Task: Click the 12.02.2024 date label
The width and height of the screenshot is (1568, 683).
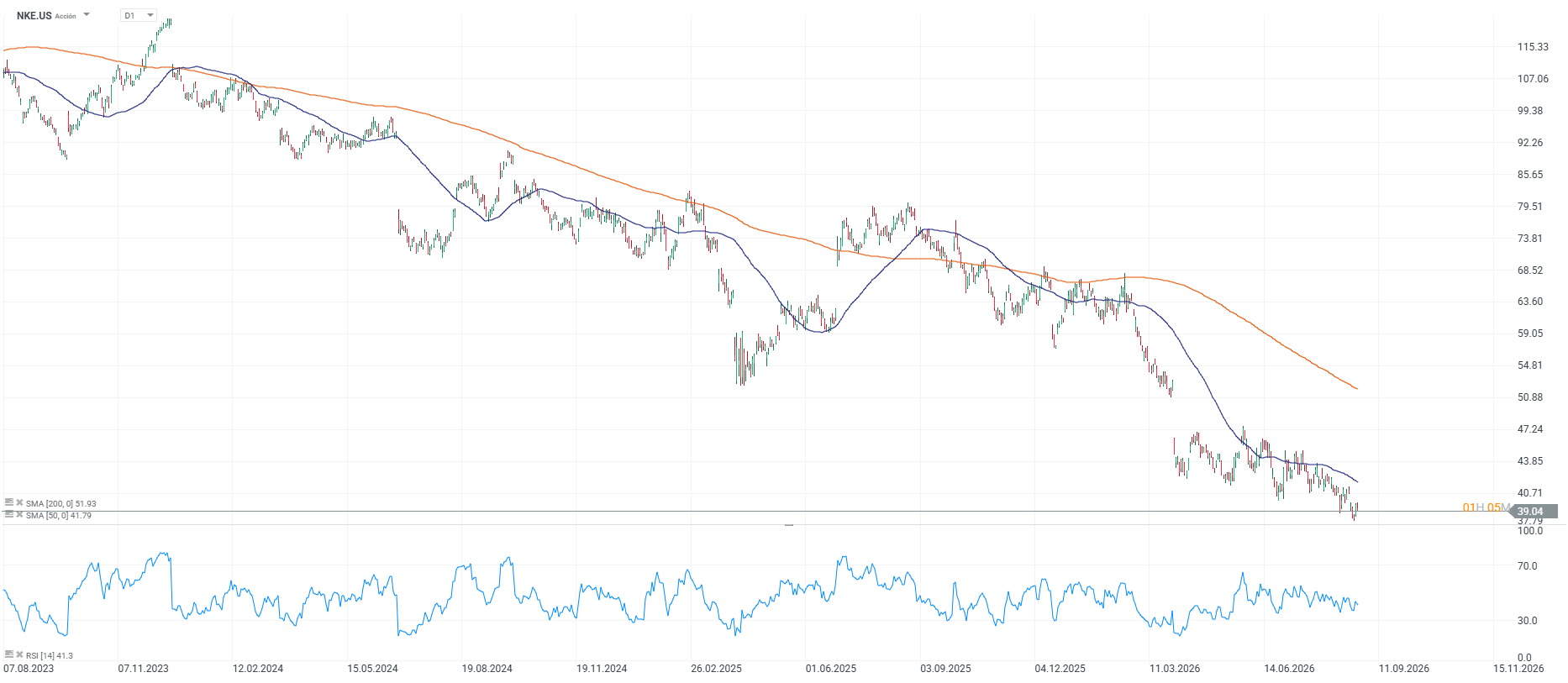Action: 258,669
